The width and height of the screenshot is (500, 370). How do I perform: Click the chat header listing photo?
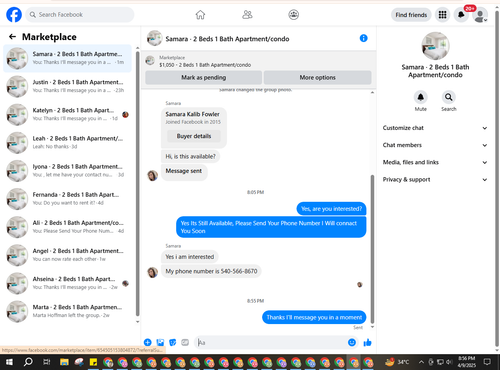[154, 38]
